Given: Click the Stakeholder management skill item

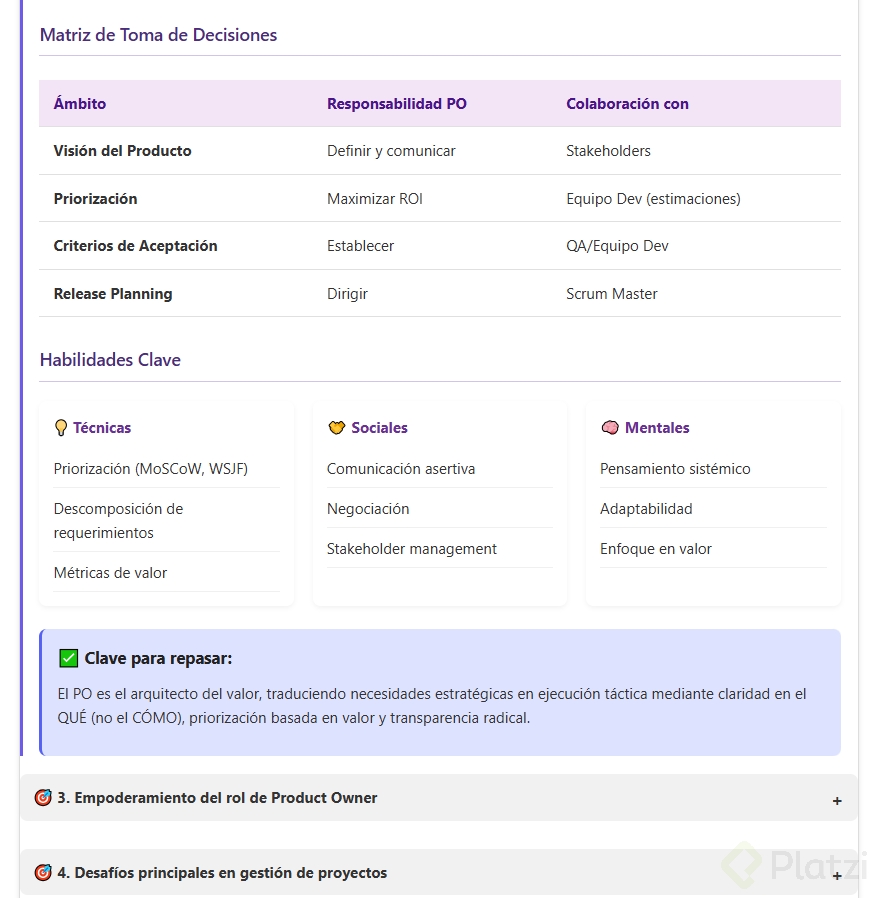Looking at the screenshot, I should pyautogui.click(x=412, y=549).
